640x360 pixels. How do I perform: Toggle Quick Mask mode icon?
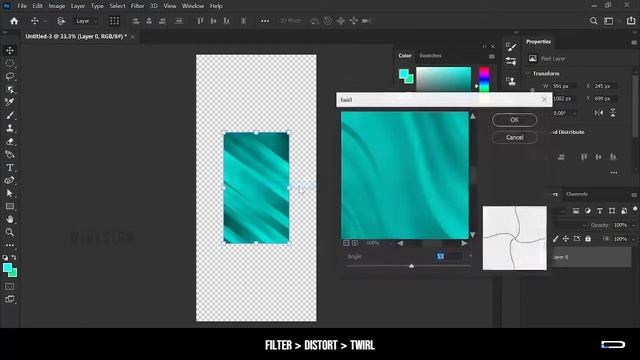click(x=10, y=287)
